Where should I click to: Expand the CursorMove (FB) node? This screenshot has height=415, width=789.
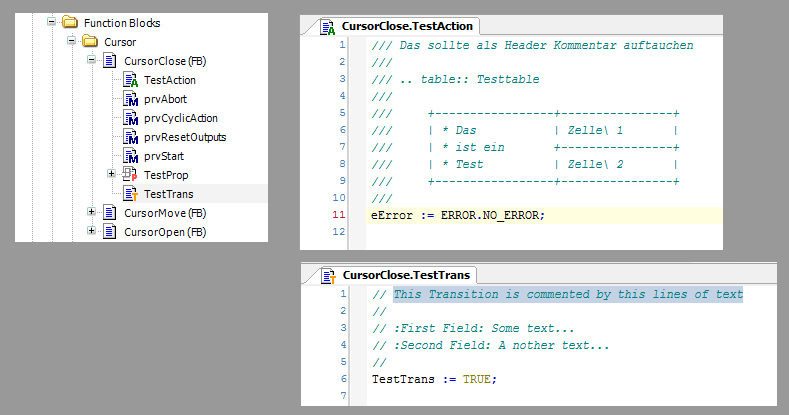(92, 213)
